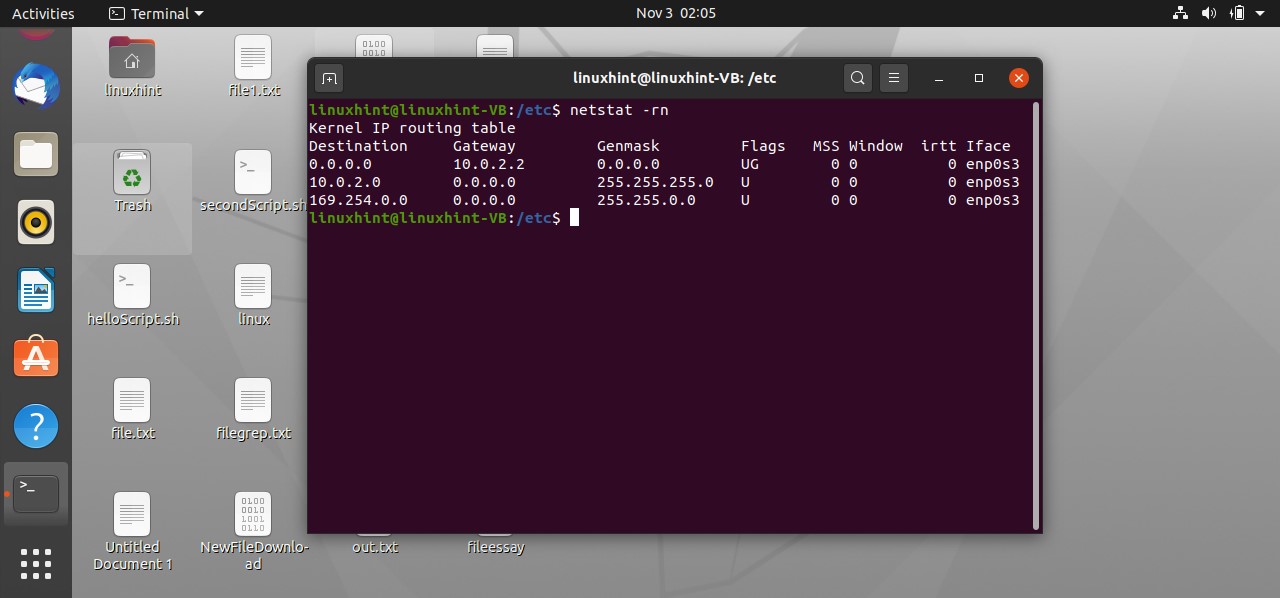Open Files manager in the dock

(36, 154)
